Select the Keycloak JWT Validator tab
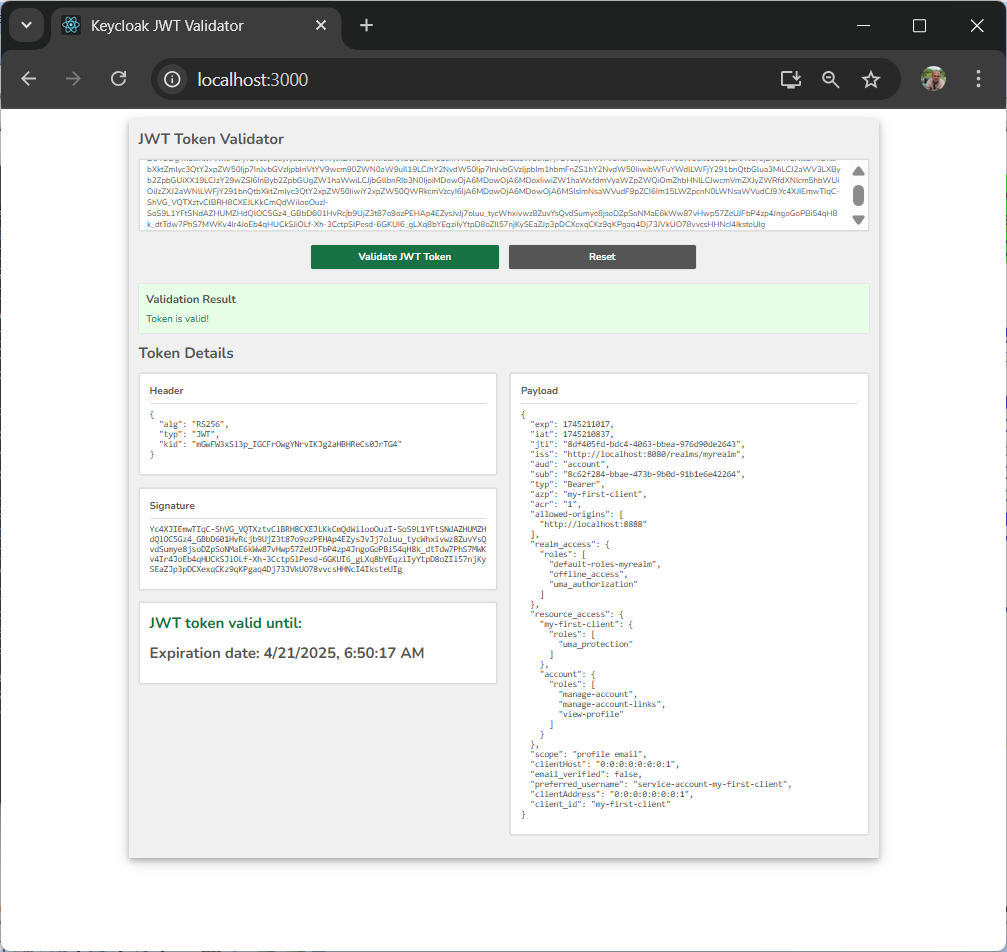Viewport: 1007px width, 952px height. pyautogui.click(x=195, y=26)
